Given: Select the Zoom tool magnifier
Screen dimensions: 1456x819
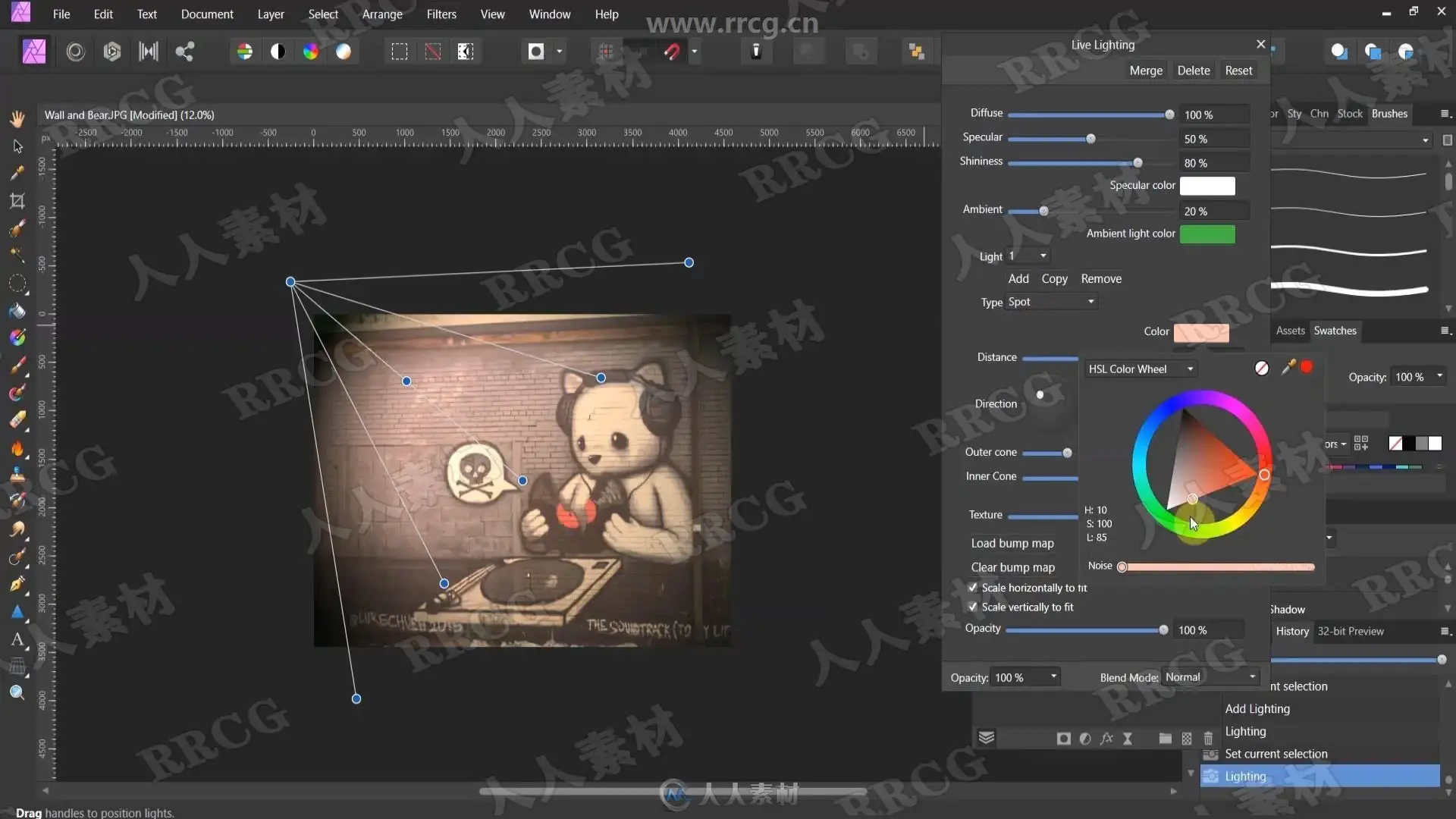Looking at the screenshot, I should pos(17,692).
